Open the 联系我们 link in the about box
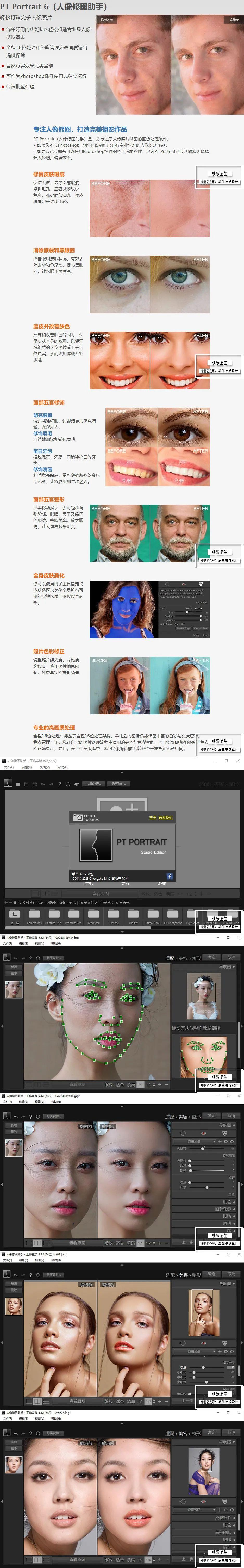The height and width of the screenshot is (1568, 244). 166,817
